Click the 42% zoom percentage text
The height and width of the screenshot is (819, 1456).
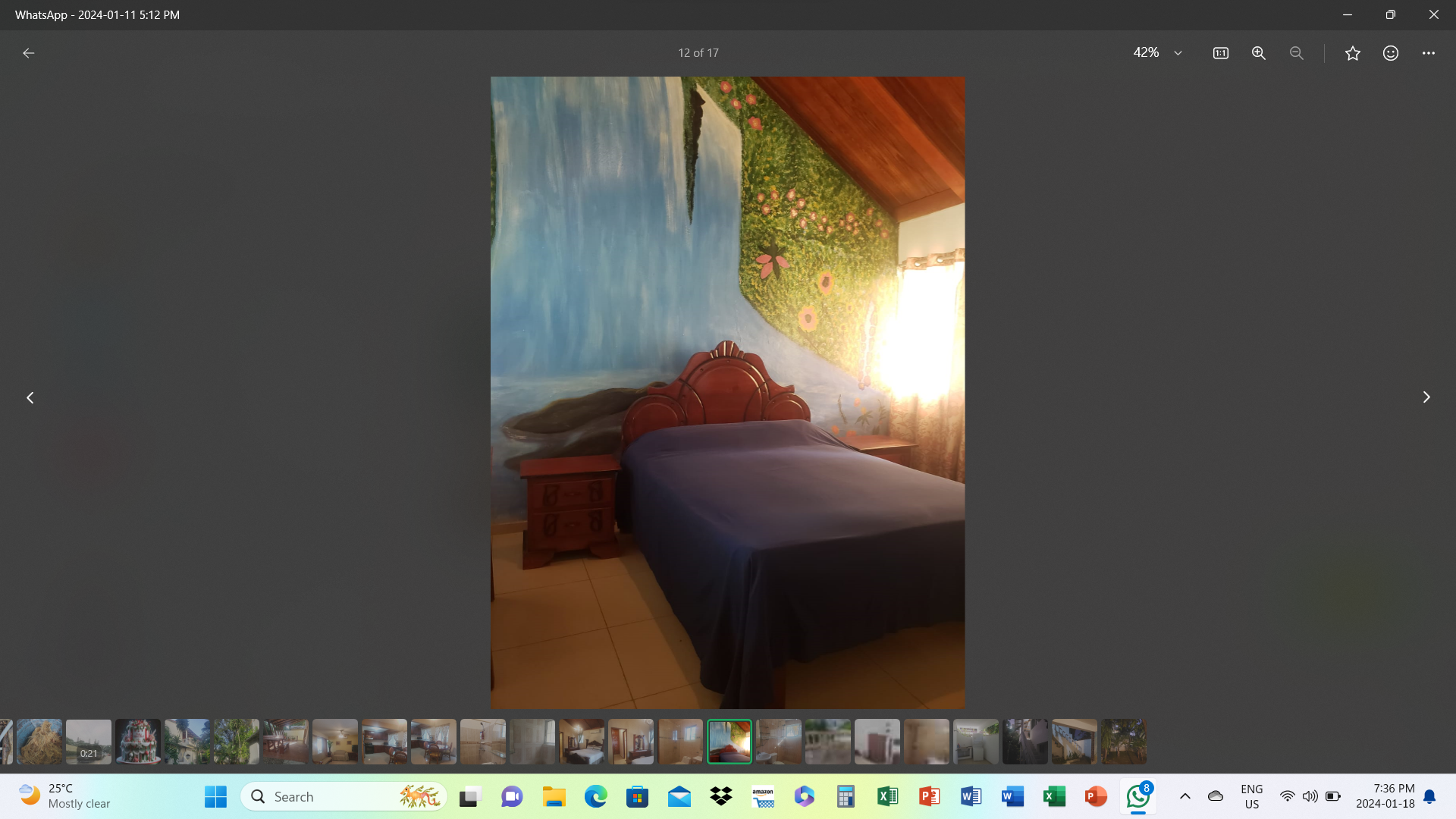click(x=1146, y=52)
